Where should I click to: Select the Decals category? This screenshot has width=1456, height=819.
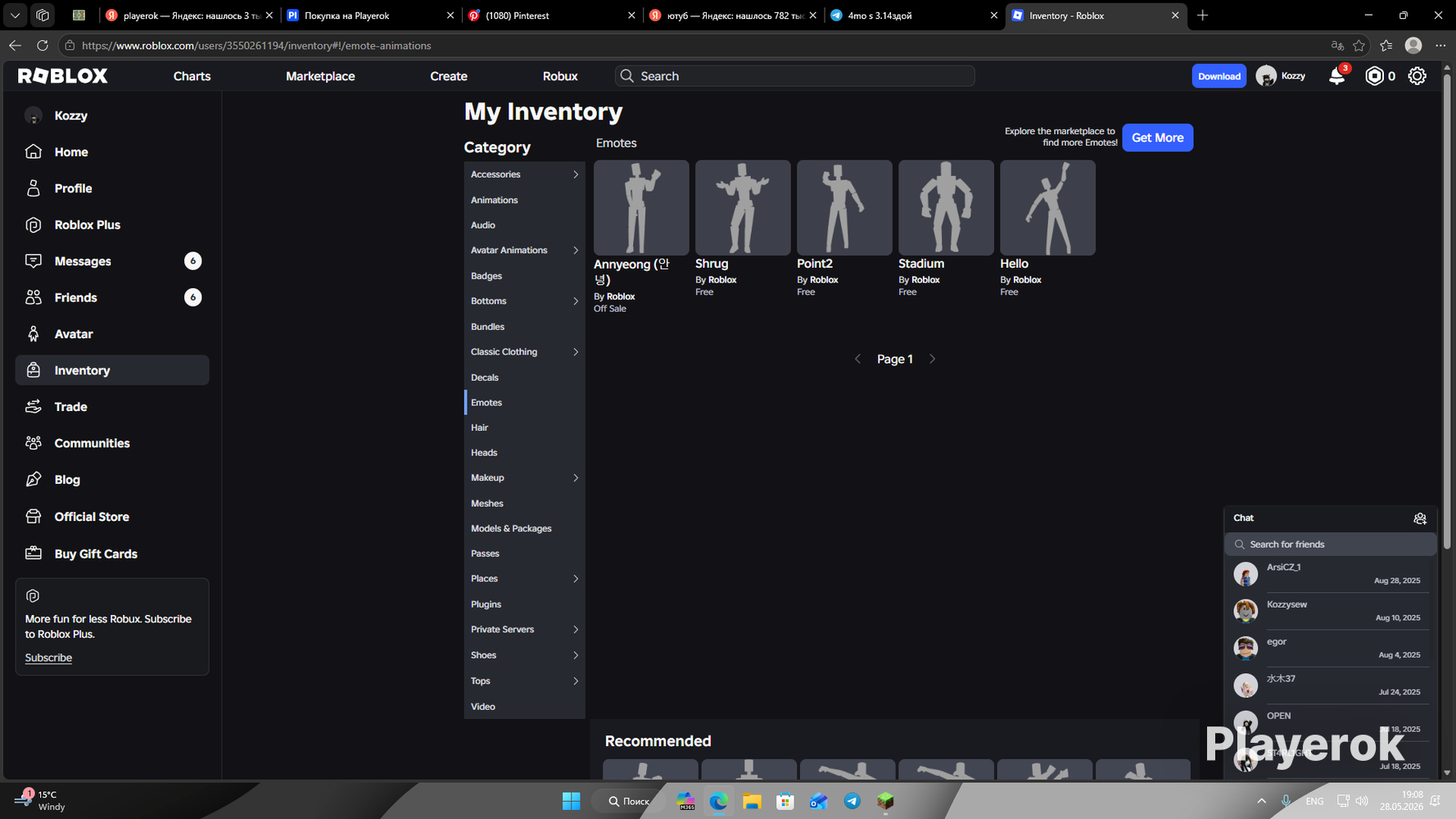(485, 378)
